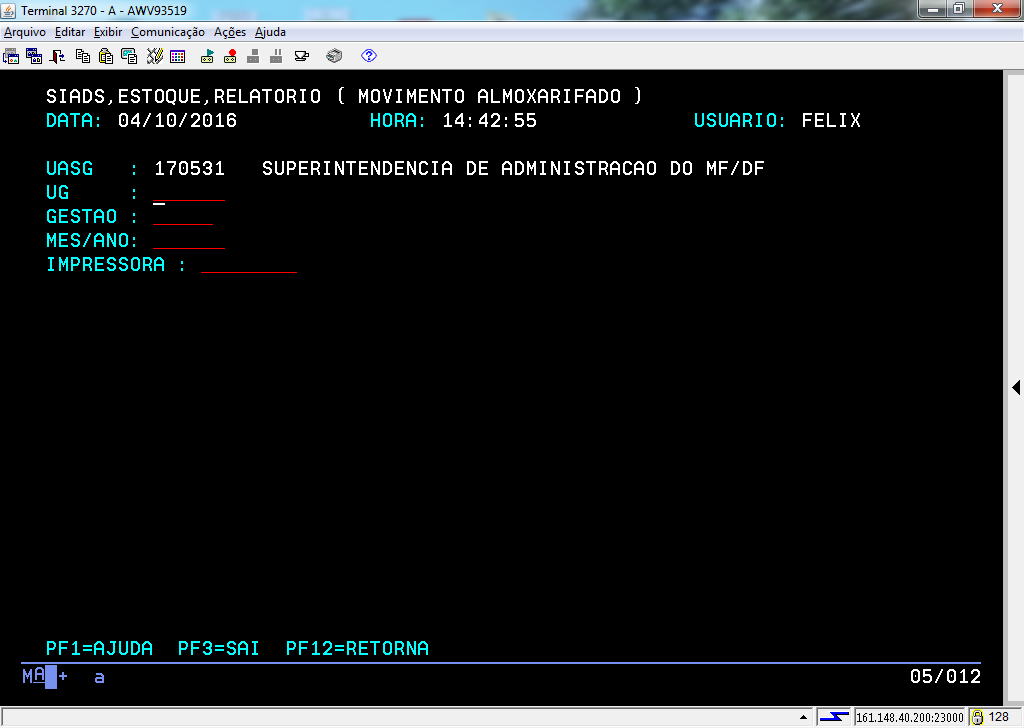Close the Terminal 3270 window

click(997, 8)
